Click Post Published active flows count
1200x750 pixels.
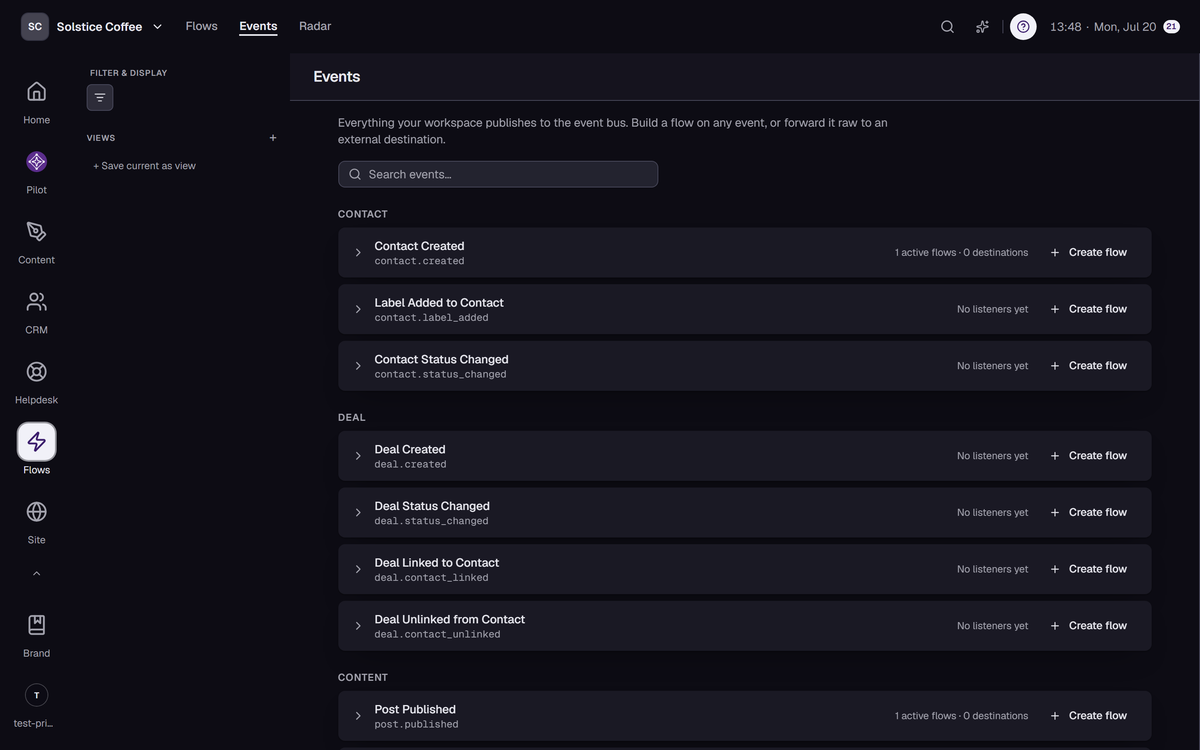[961, 716]
